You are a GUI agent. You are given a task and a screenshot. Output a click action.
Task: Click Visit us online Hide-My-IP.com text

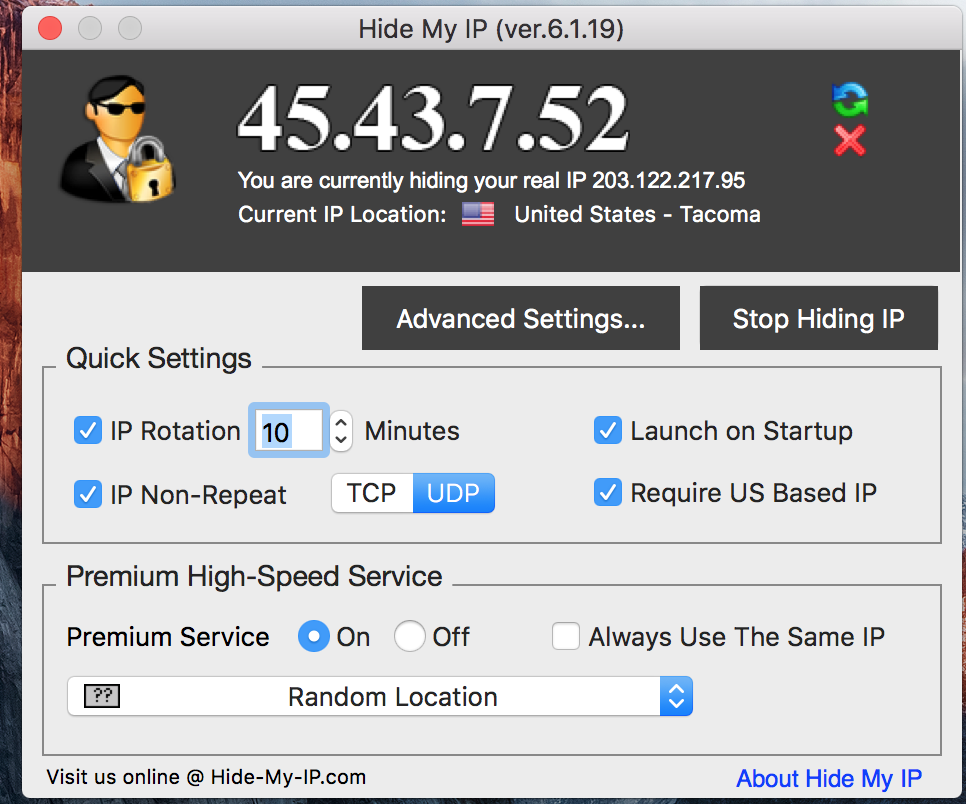click(206, 777)
